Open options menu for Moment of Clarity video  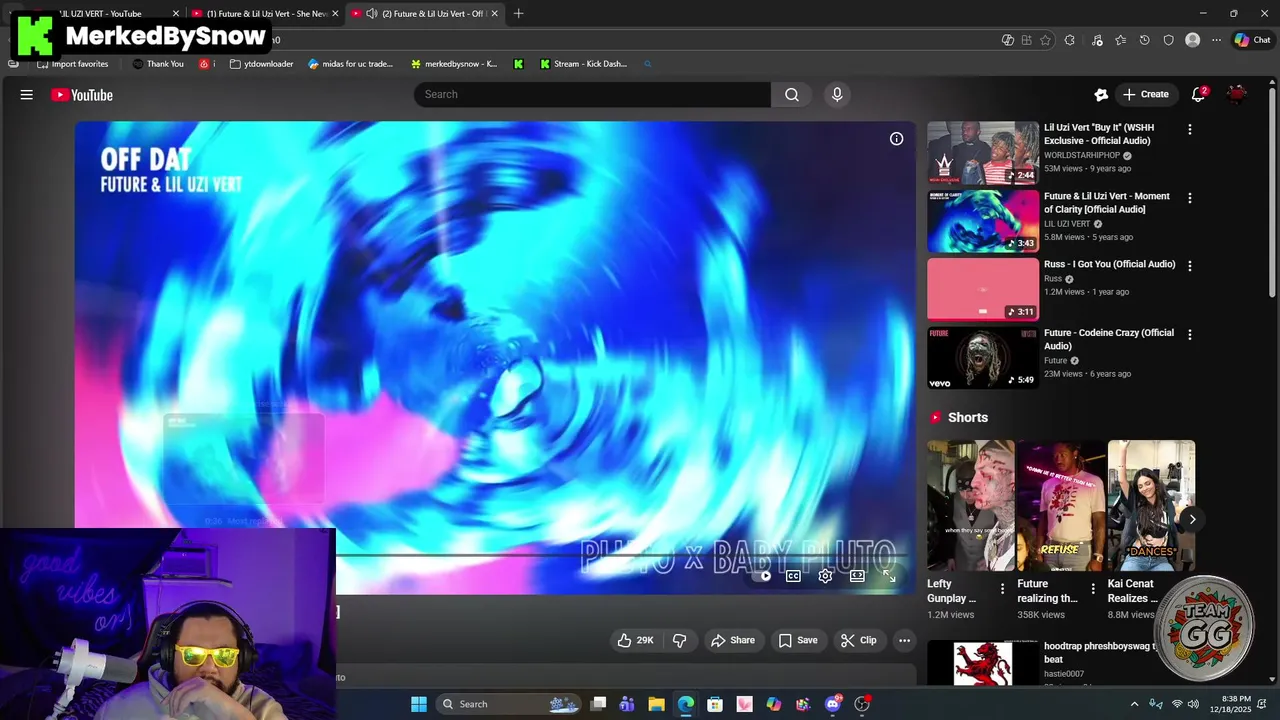pyautogui.click(x=1189, y=198)
